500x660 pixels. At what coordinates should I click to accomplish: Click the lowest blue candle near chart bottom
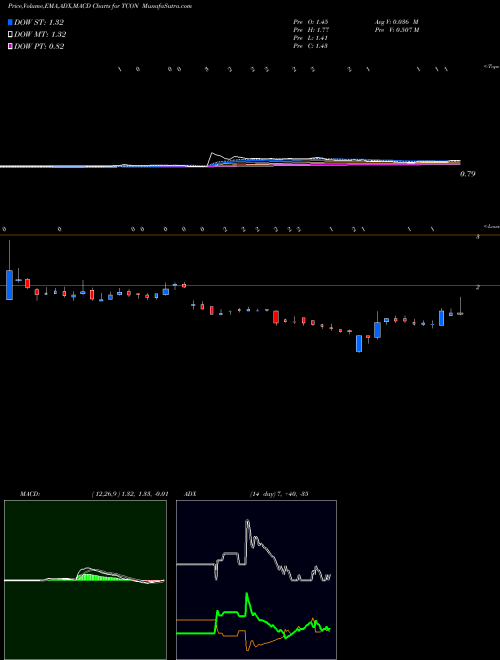[x=359, y=343]
